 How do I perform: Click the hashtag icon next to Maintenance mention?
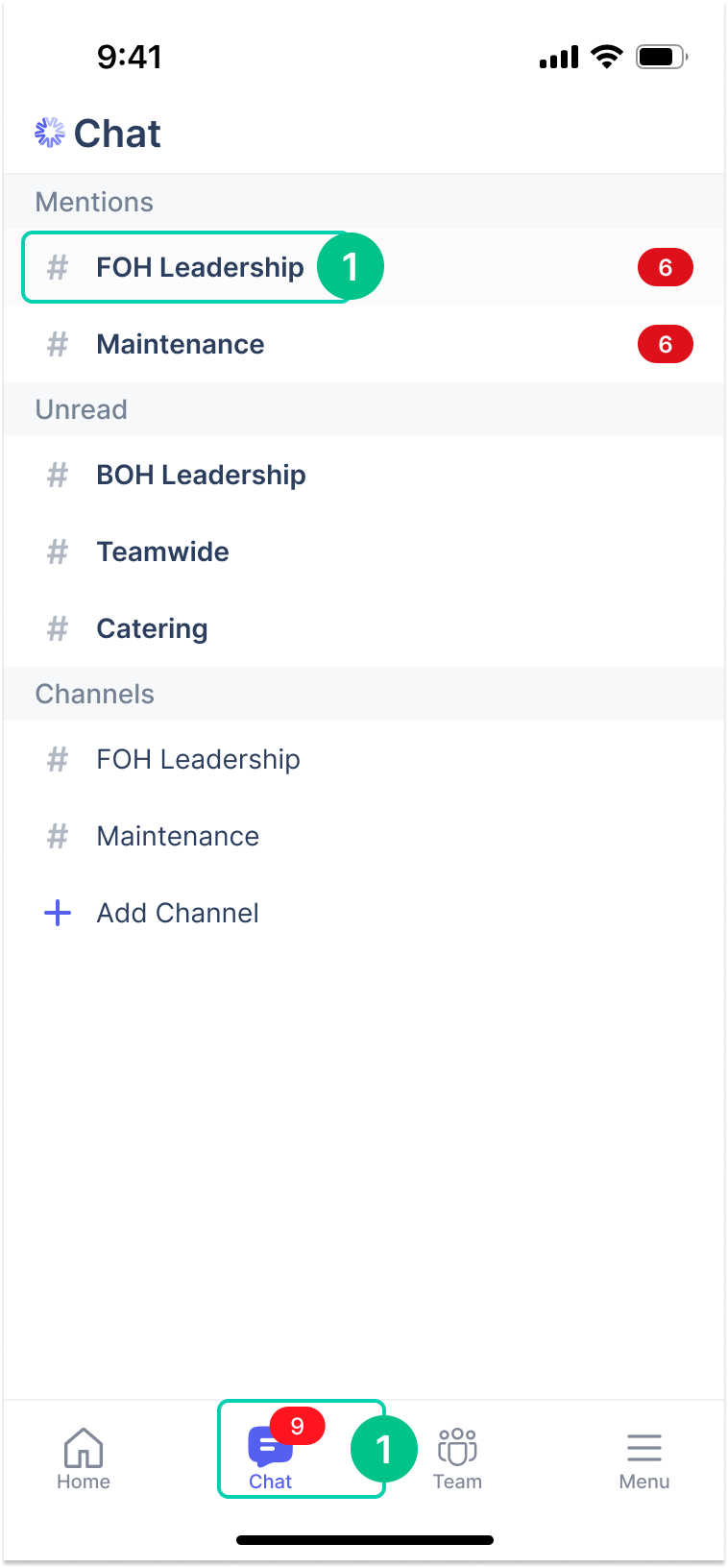point(57,344)
